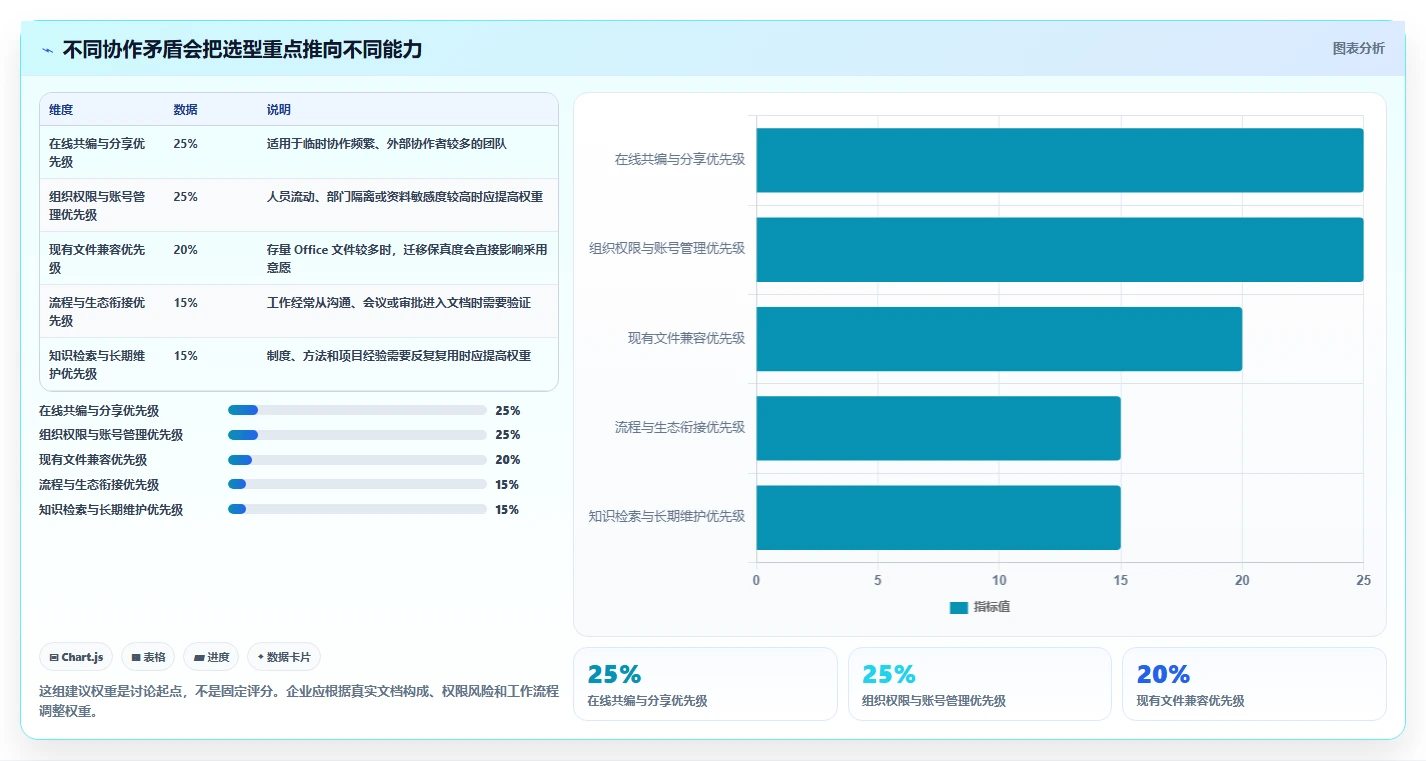This screenshot has width=1426, height=761.
Task: Click the 维度 column header
Action: pos(61,110)
